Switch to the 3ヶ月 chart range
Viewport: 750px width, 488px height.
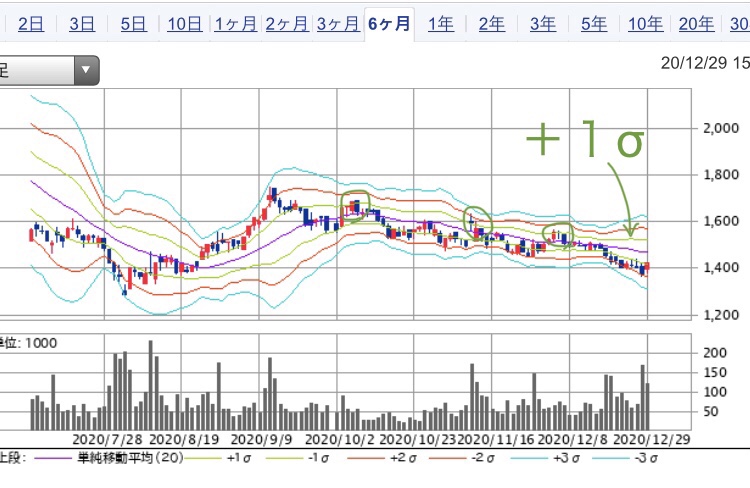pyautogui.click(x=338, y=23)
